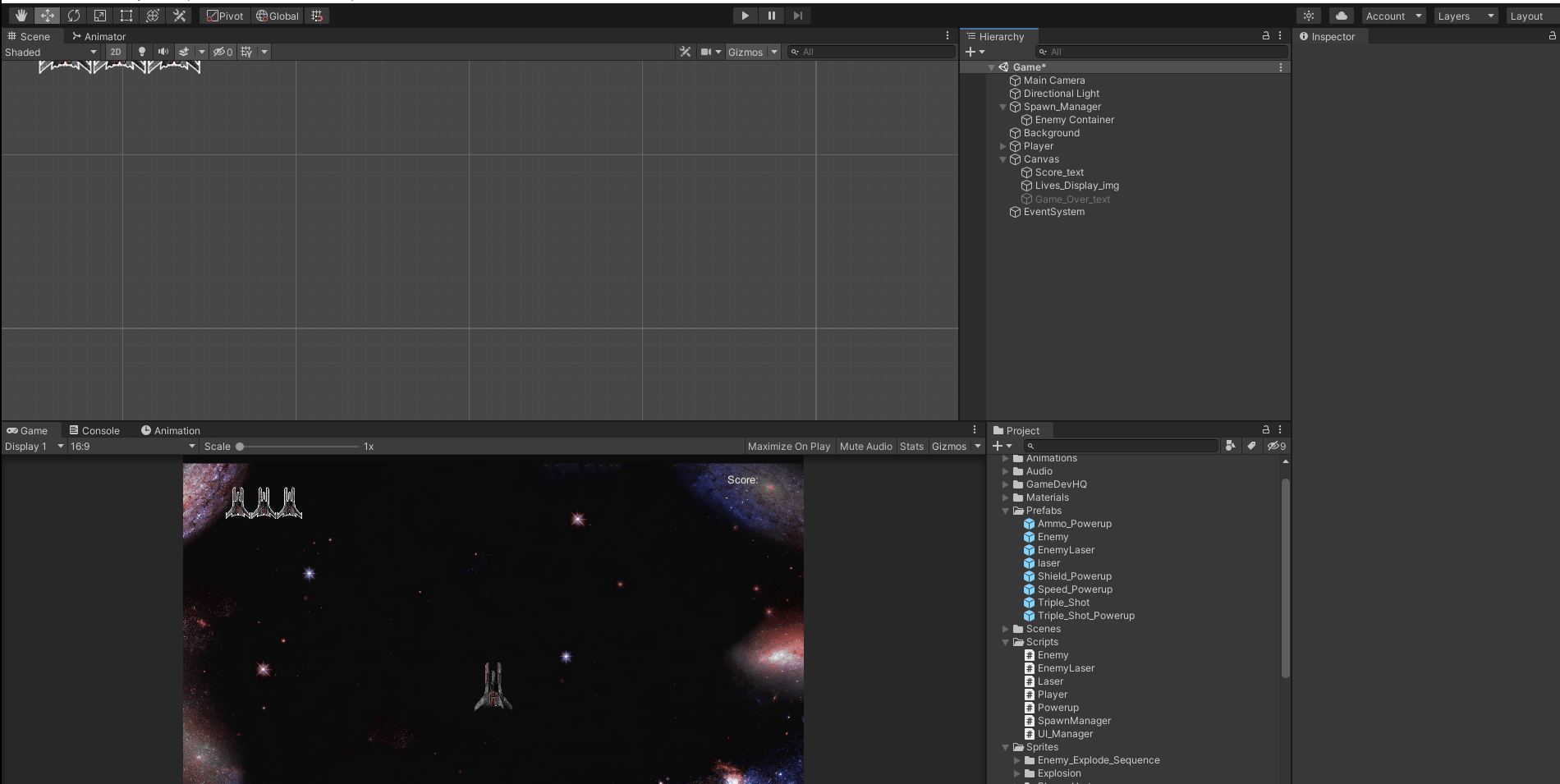Collapse the Canvas object in Hierarchy
Screen dimensions: 1560x784
pos(1003,159)
